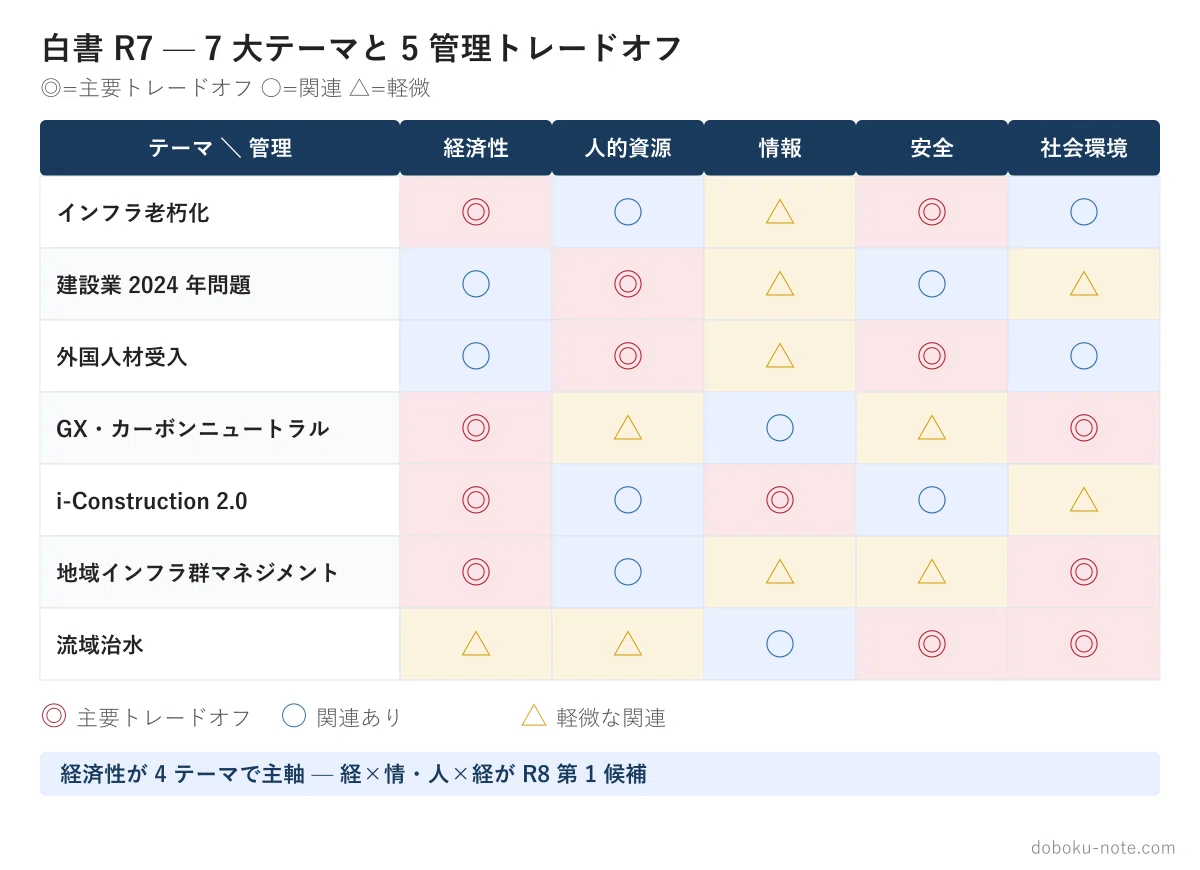Click the triangle icon in インフラ老朽化 情報 cell
1200x870 pixels.
click(x=780, y=212)
